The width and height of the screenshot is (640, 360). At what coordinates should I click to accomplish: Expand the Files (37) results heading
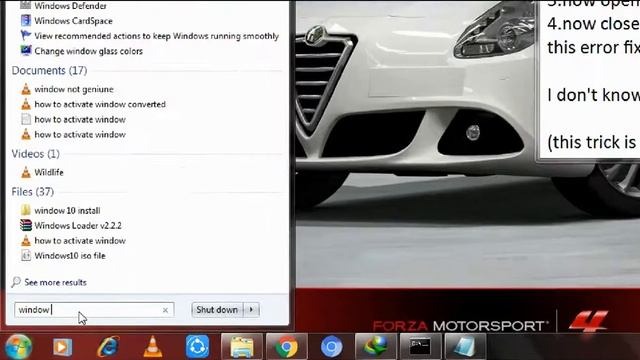[x=33, y=192]
